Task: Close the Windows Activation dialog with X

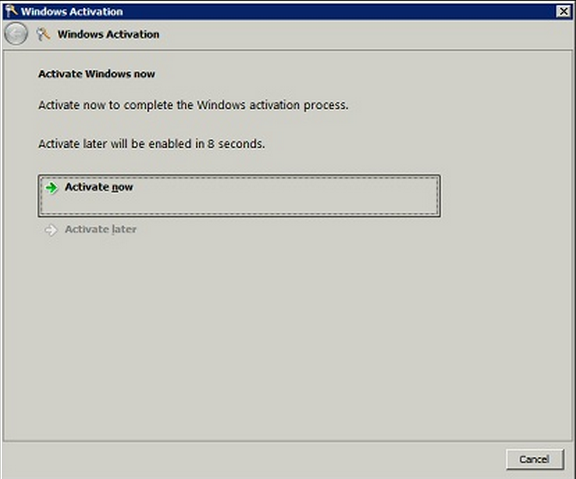Action: coord(563,11)
